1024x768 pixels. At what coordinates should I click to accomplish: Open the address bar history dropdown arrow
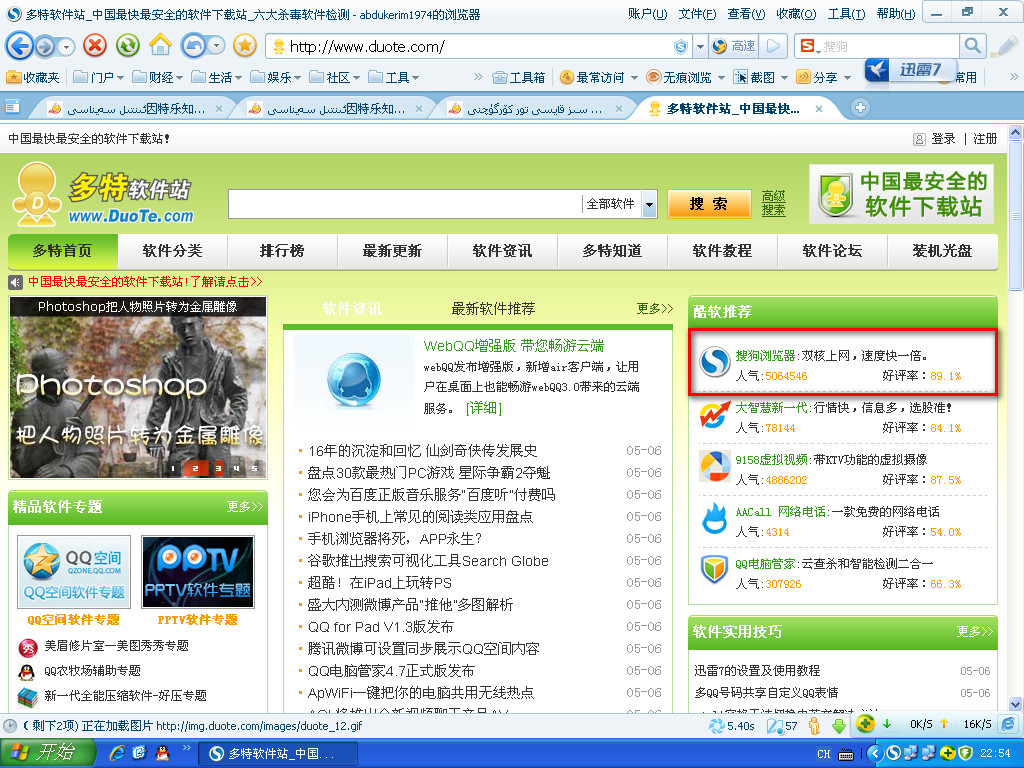[x=700, y=46]
